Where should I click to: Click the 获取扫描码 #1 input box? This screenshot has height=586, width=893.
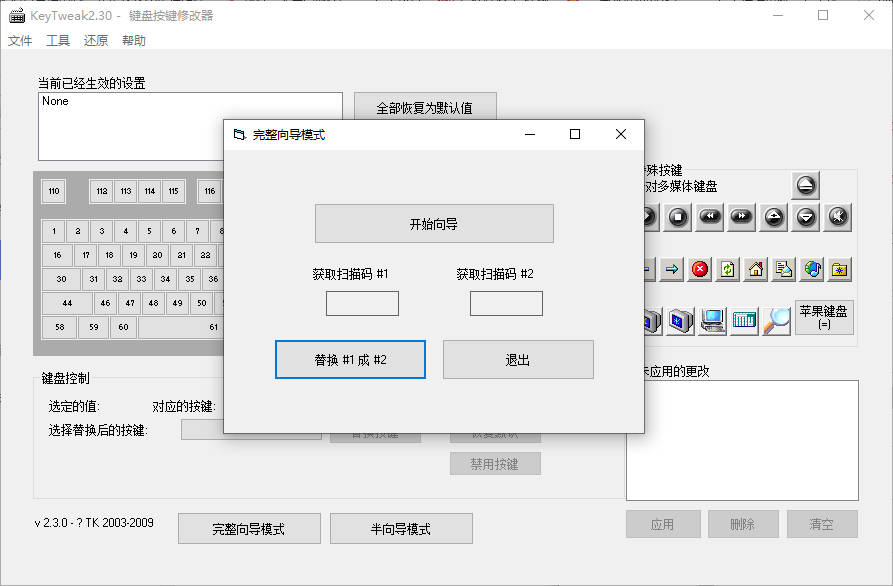point(362,304)
